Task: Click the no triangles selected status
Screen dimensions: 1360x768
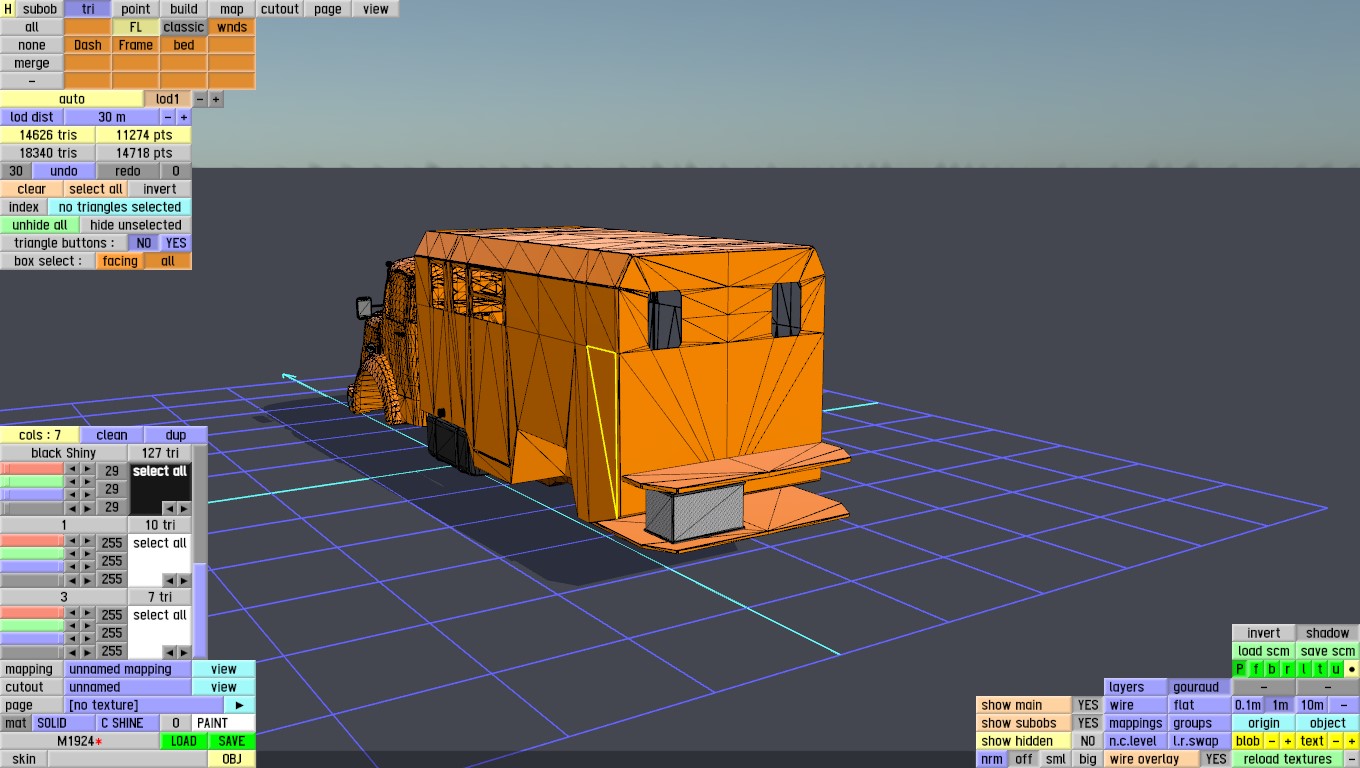Action: [120, 207]
